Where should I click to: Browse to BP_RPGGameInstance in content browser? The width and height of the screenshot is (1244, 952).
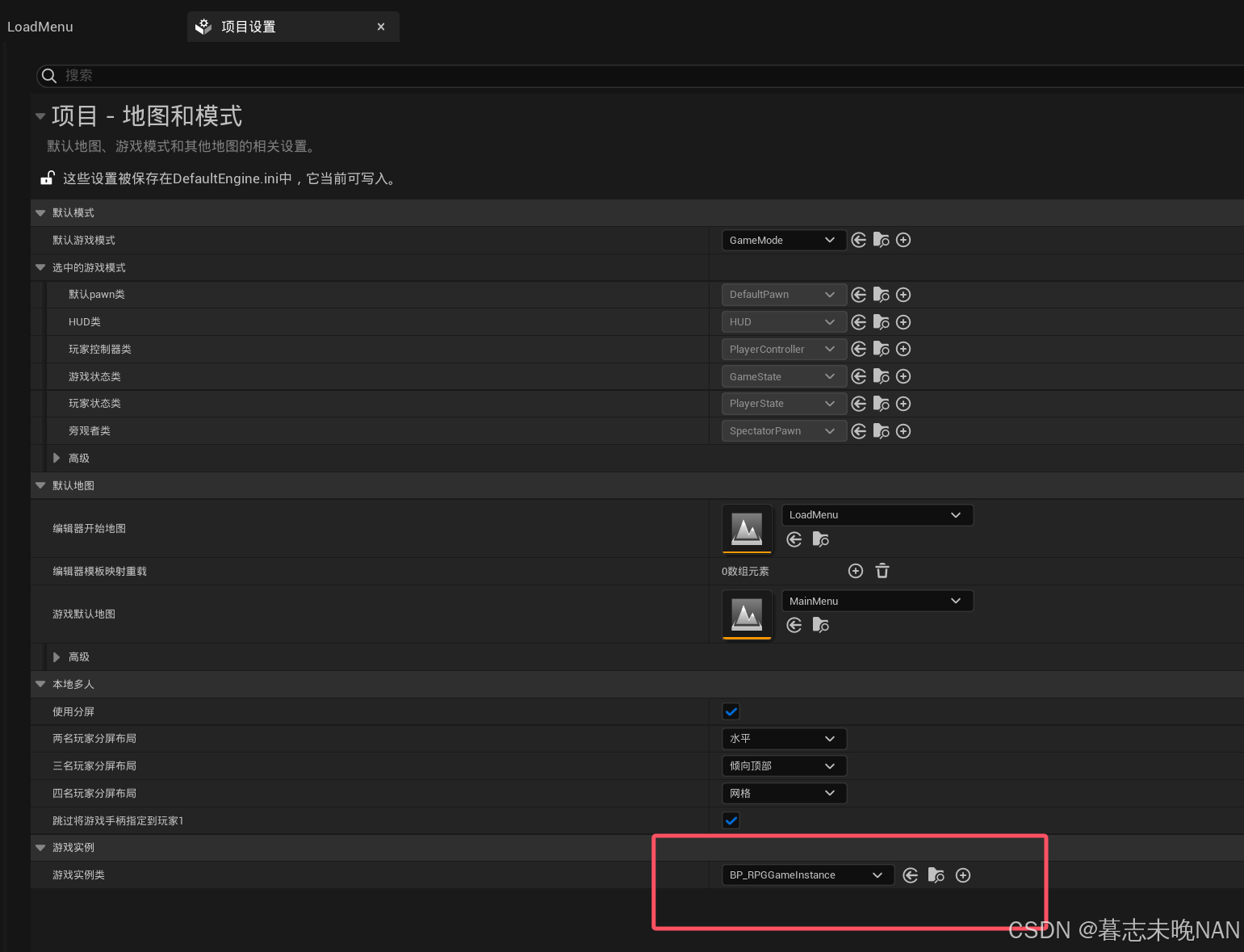click(x=936, y=875)
